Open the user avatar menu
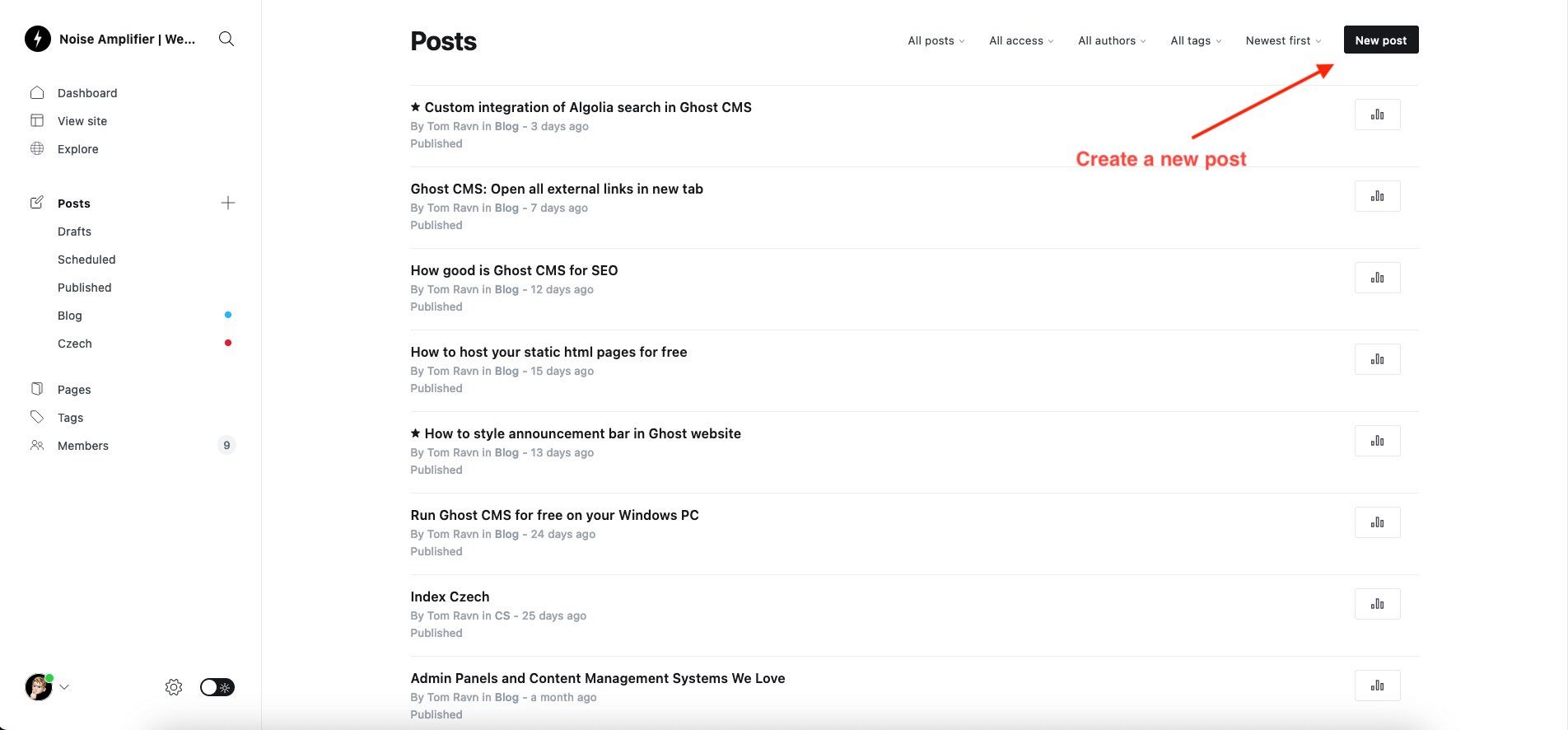1568x730 pixels. [x=39, y=686]
